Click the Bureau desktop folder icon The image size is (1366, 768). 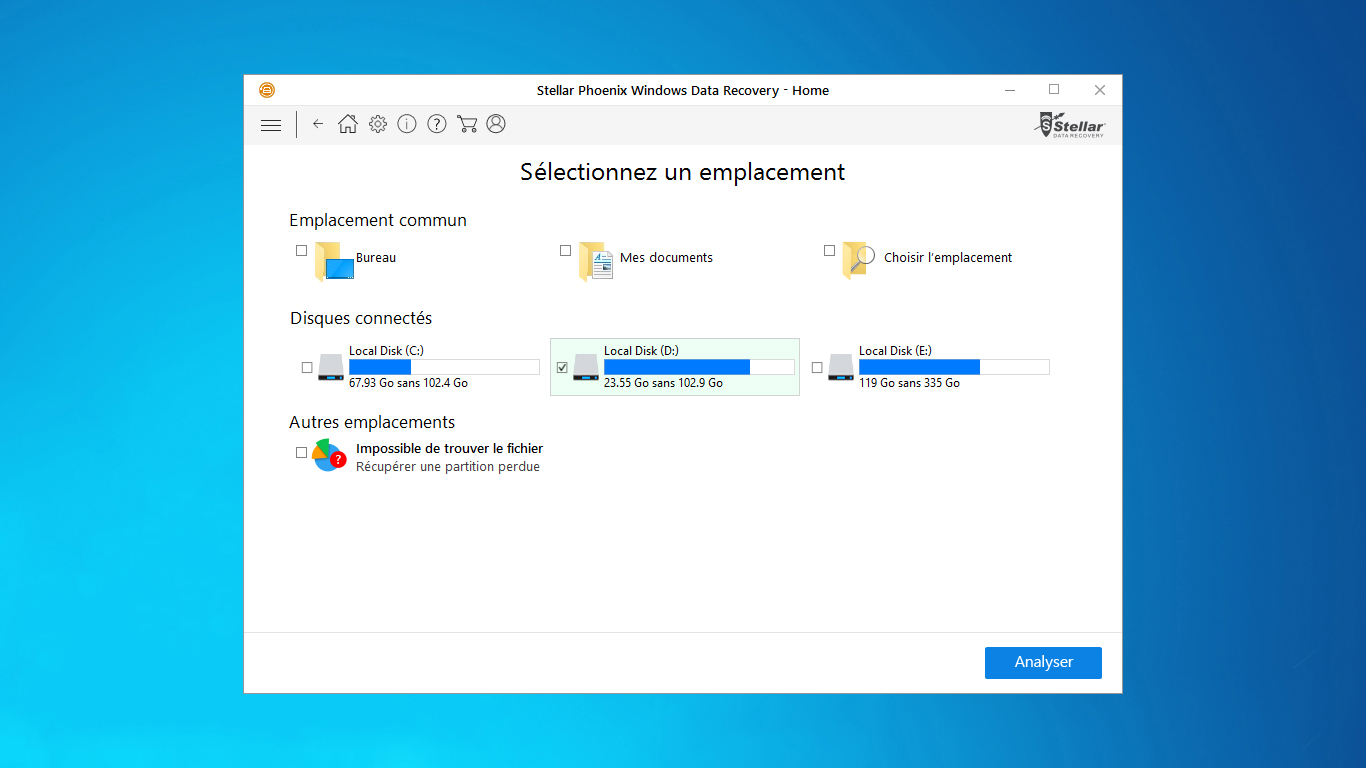tap(334, 261)
